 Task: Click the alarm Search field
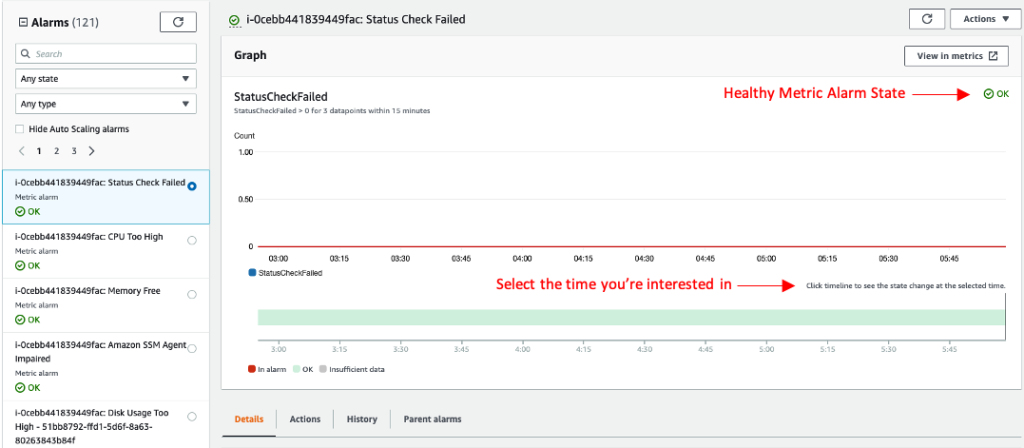pyautogui.click(x=106, y=53)
